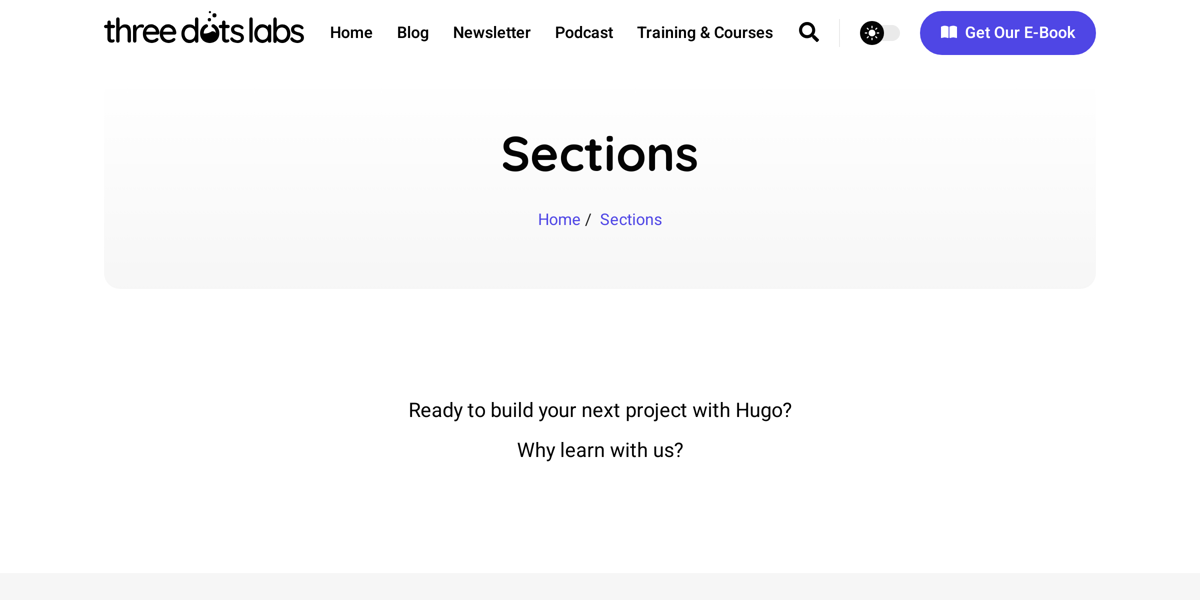Click the Sections breadcrumb link
This screenshot has height=600, width=1200.
630,219
